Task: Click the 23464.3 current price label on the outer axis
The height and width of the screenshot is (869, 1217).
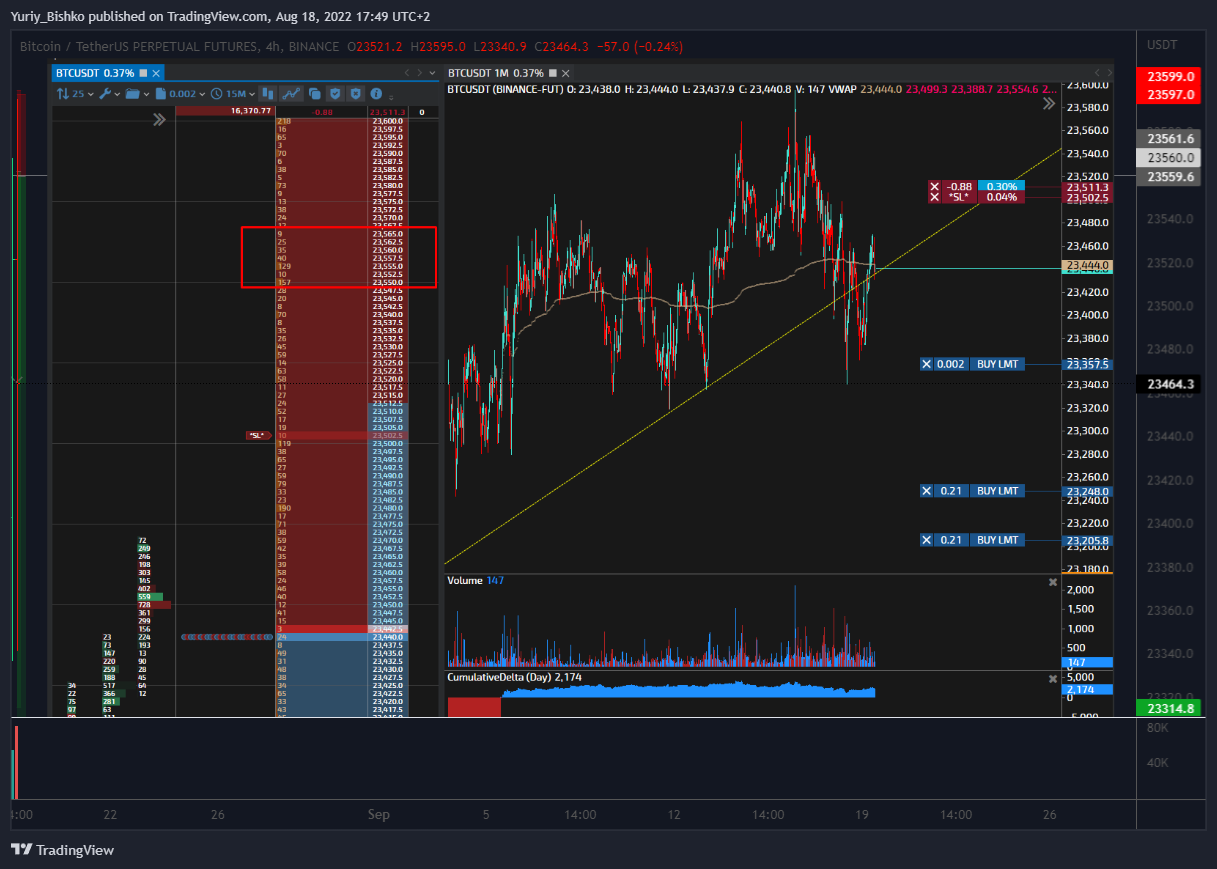Action: pyautogui.click(x=1168, y=384)
